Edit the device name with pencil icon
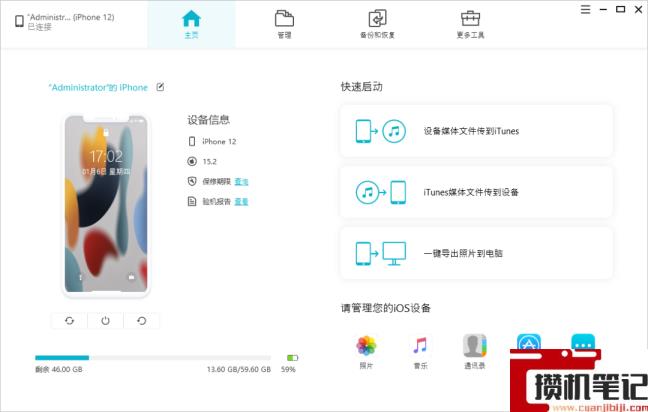Screen dimensions: 648x412 [160, 87]
